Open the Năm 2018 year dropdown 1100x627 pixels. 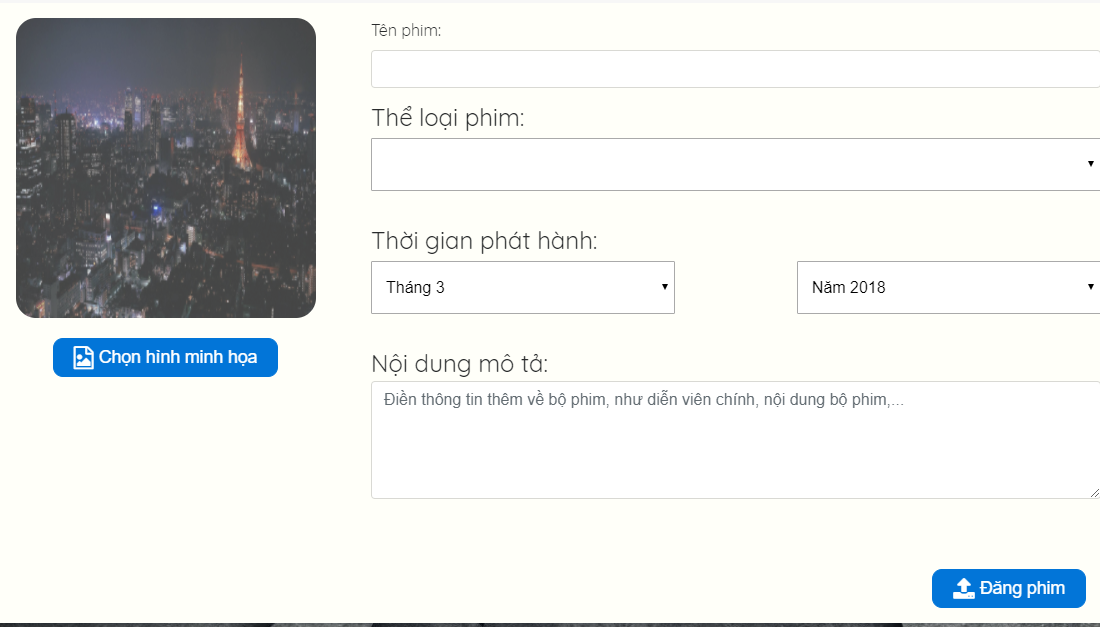point(945,287)
